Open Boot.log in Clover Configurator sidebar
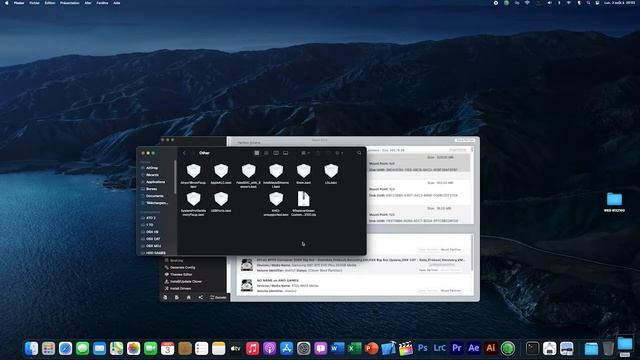The image size is (640, 360). [176, 260]
